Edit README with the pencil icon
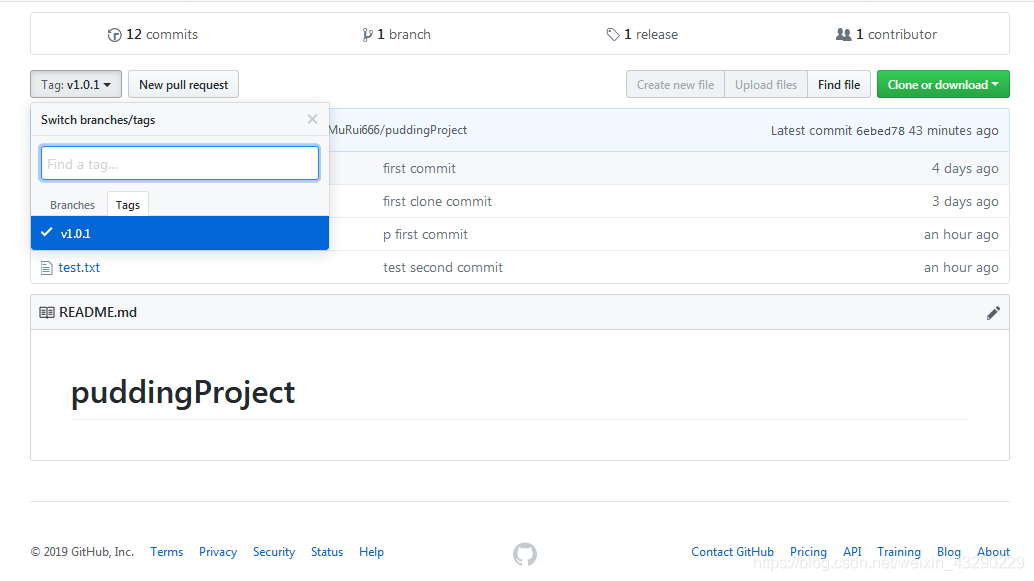Viewport: 1034px width, 581px height. point(993,313)
